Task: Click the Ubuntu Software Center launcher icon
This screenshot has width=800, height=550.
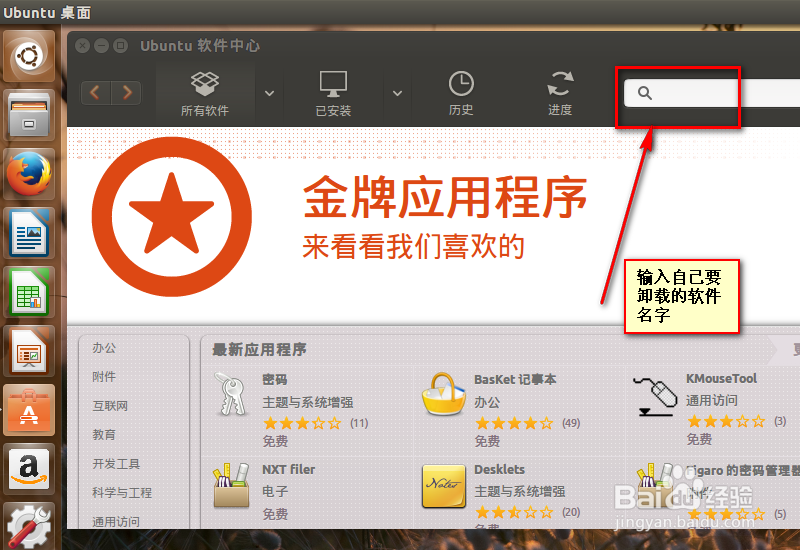Action: 29,411
